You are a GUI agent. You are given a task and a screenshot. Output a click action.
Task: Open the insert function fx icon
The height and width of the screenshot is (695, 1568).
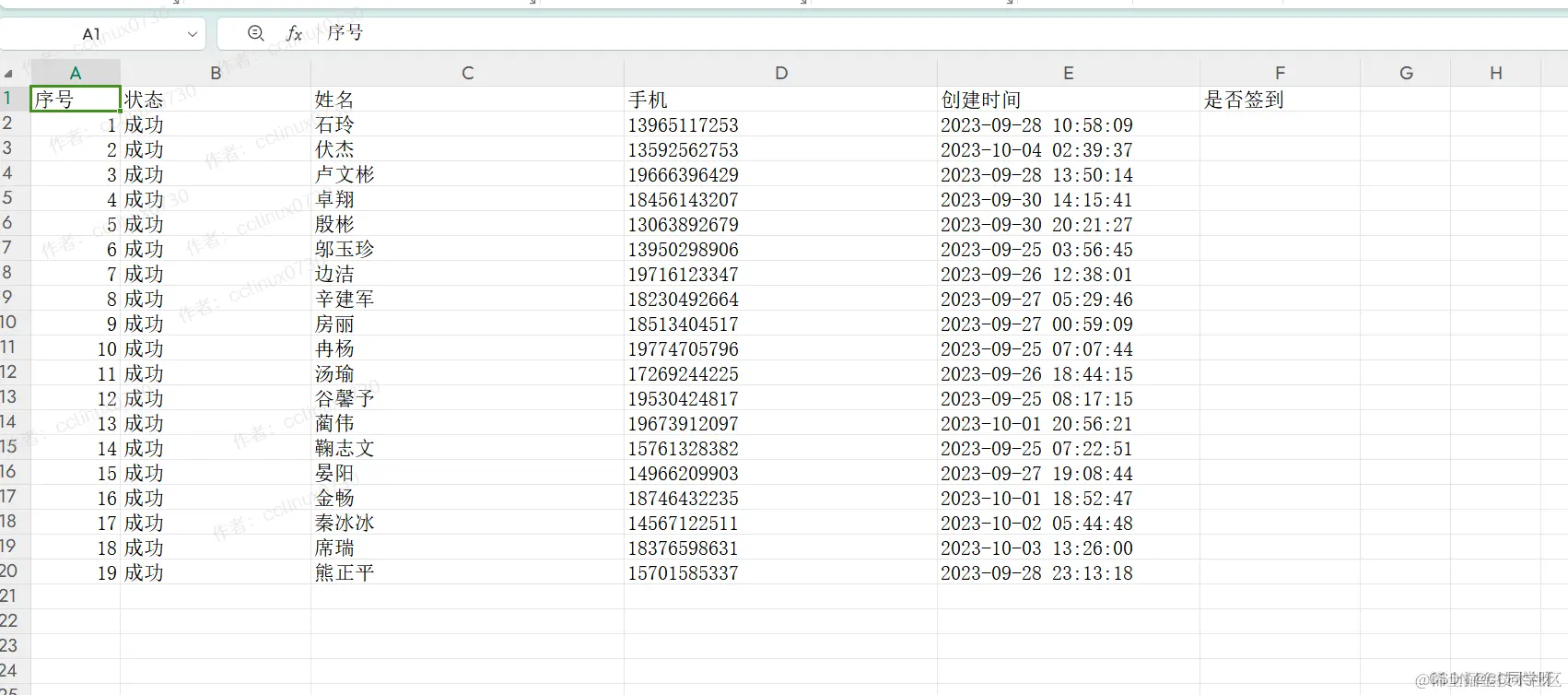[x=294, y=33]
